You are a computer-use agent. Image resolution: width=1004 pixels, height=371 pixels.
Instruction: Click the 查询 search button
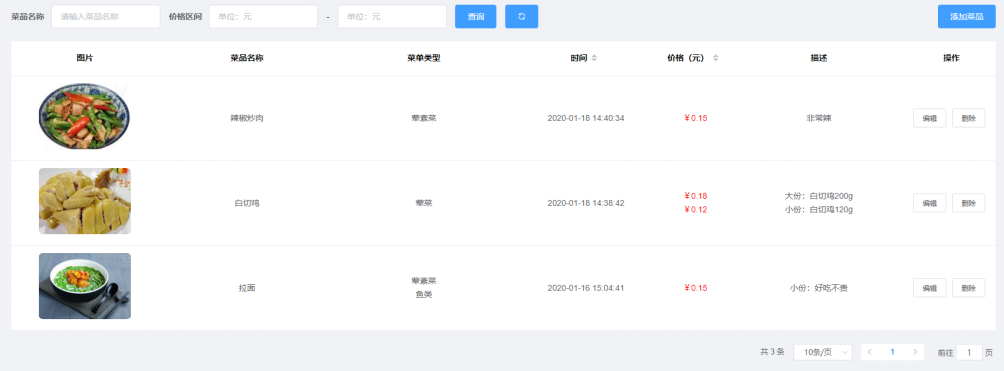click(x=476, y=17)
